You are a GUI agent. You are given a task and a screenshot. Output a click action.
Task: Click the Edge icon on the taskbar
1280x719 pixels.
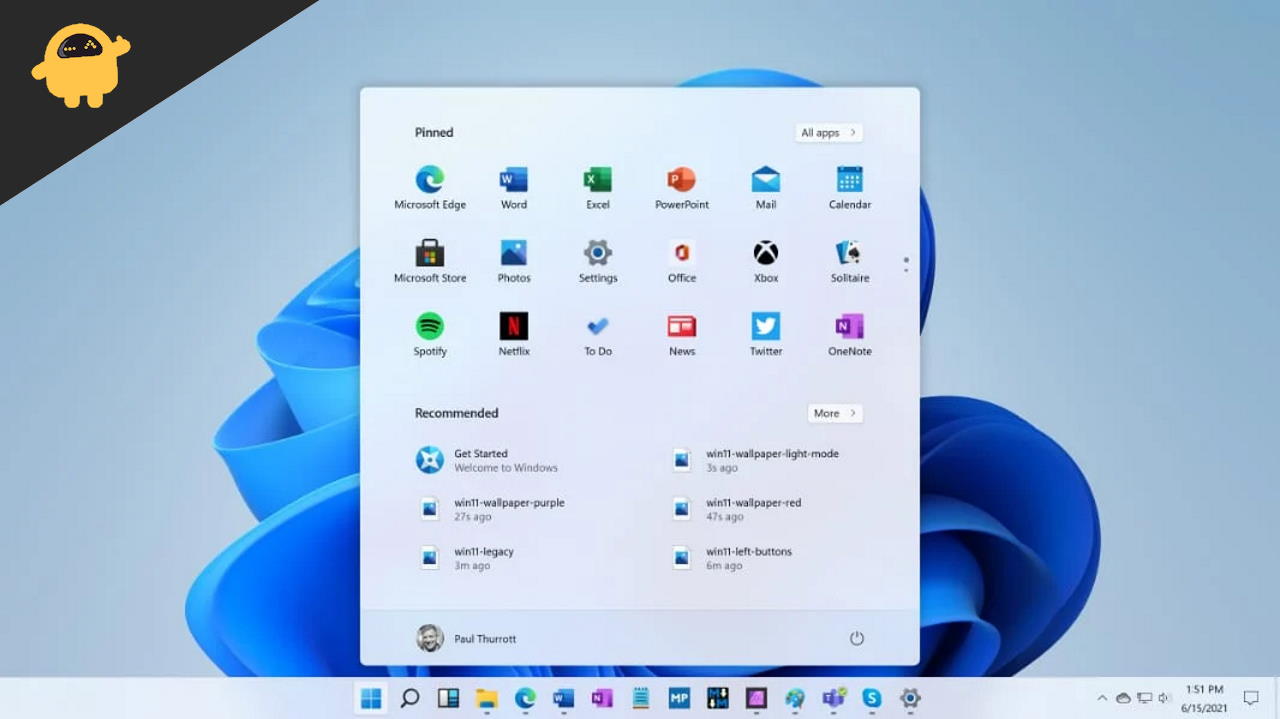pos(525,698)
